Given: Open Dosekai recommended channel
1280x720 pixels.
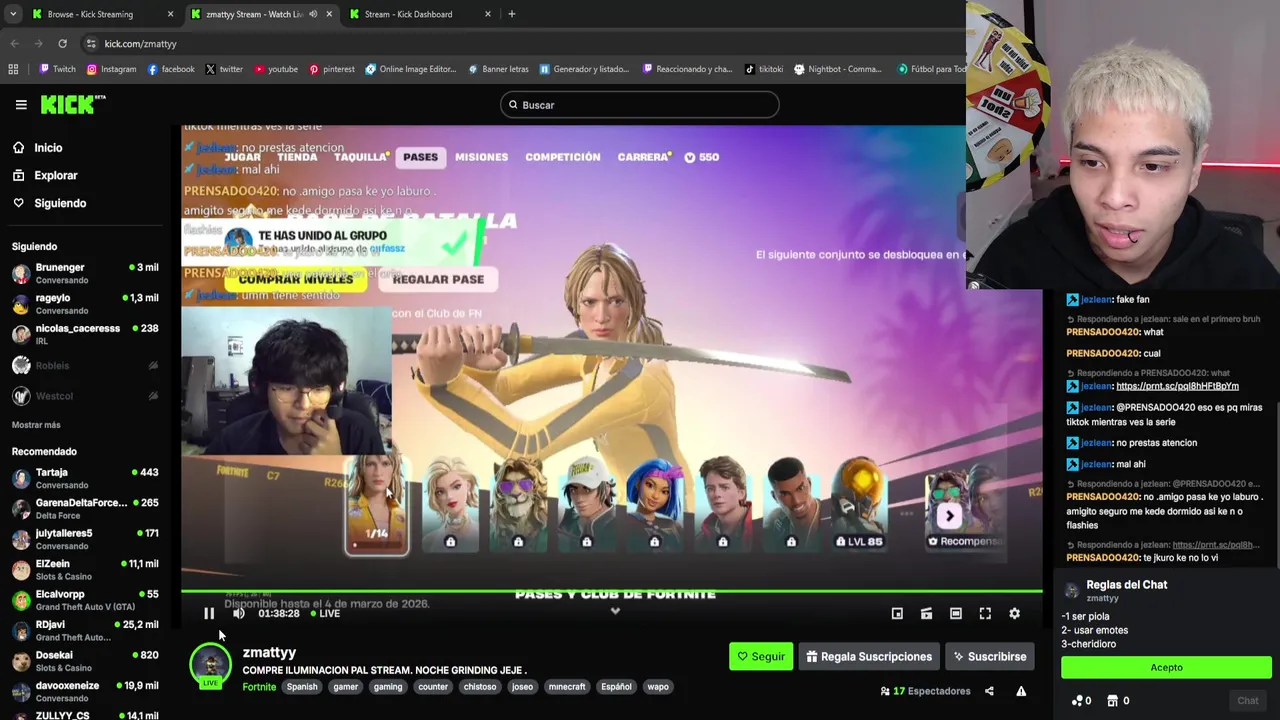Looking at the screenshot, I should [85, 660].
